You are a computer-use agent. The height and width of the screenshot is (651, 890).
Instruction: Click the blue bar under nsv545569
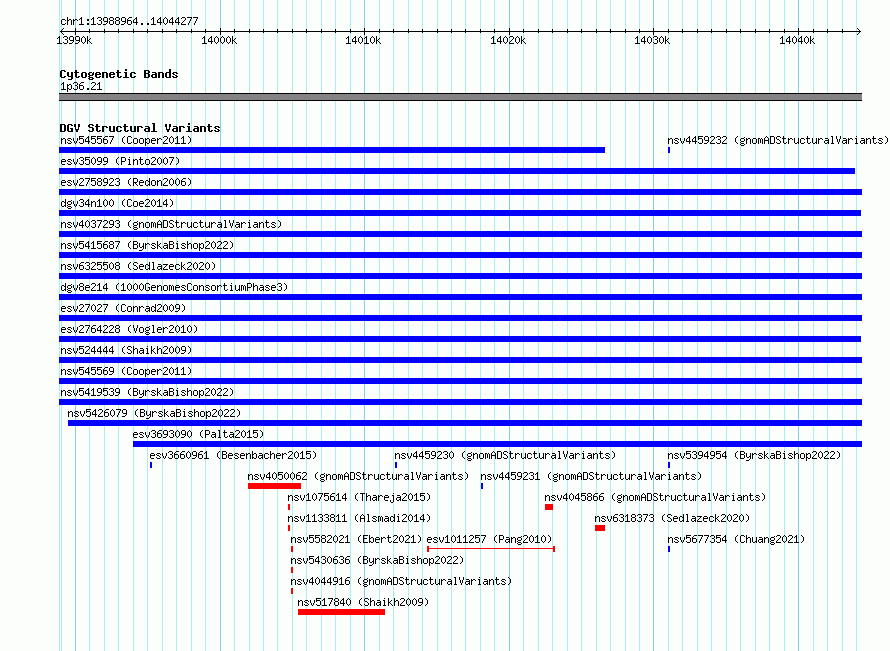[x=460, y=381]
